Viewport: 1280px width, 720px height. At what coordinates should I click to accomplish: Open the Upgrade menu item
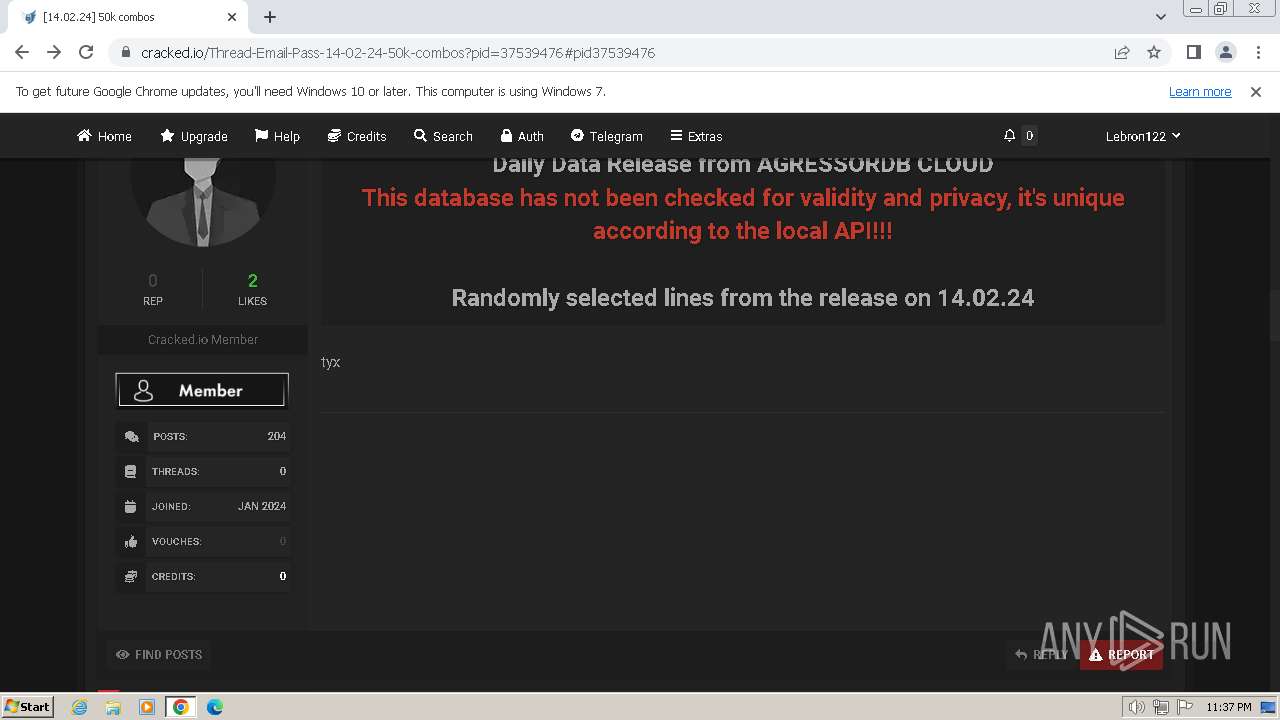pyautogui.click(x=194, y=136)
